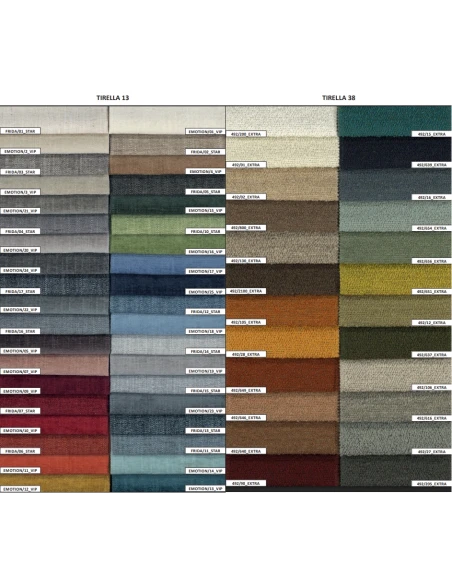Click the TIRELLA 38 heading

[x=338, y=98]
